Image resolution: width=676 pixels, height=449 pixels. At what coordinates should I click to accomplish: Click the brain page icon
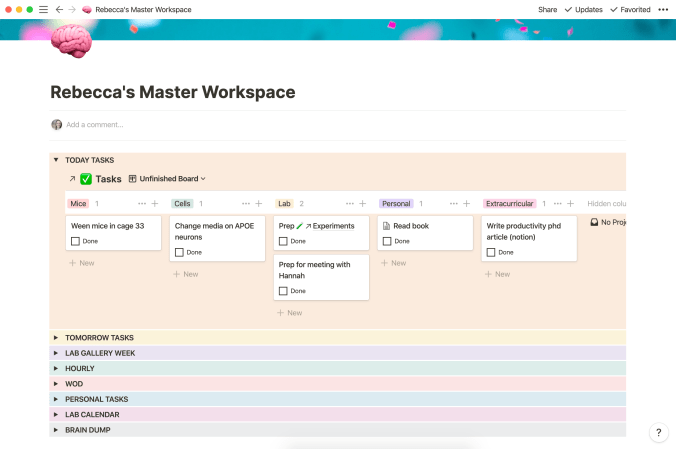click(71, 41)
